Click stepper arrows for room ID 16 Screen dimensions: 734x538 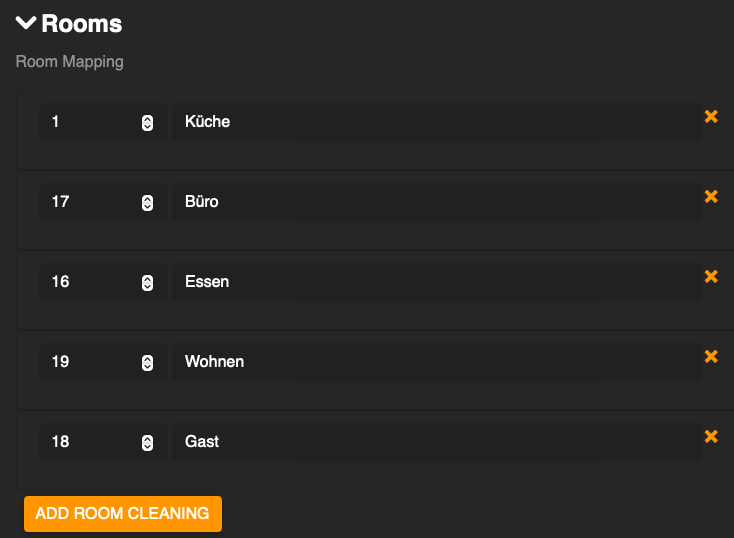point(147,282)
